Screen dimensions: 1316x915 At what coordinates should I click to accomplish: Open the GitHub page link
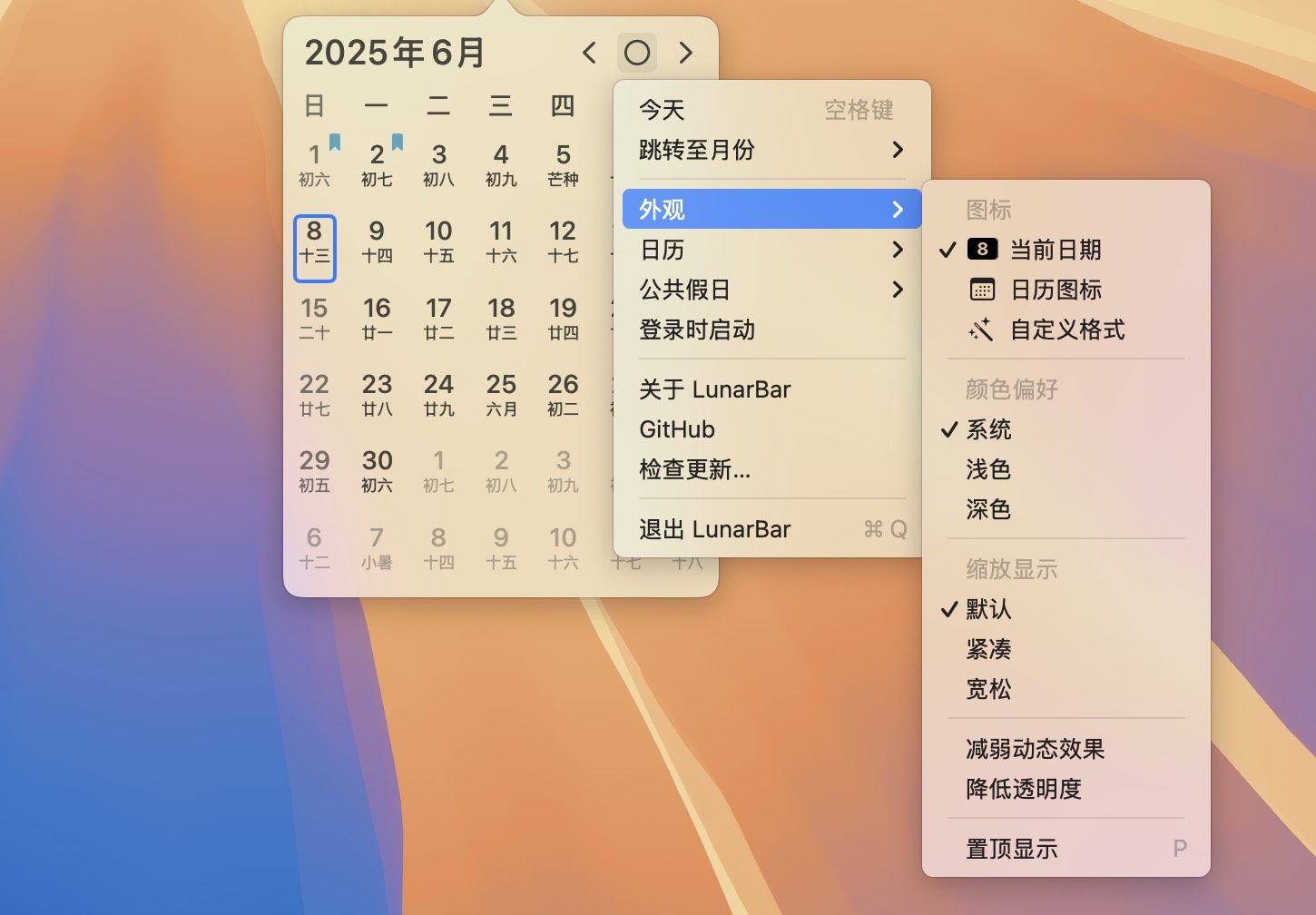676,428
